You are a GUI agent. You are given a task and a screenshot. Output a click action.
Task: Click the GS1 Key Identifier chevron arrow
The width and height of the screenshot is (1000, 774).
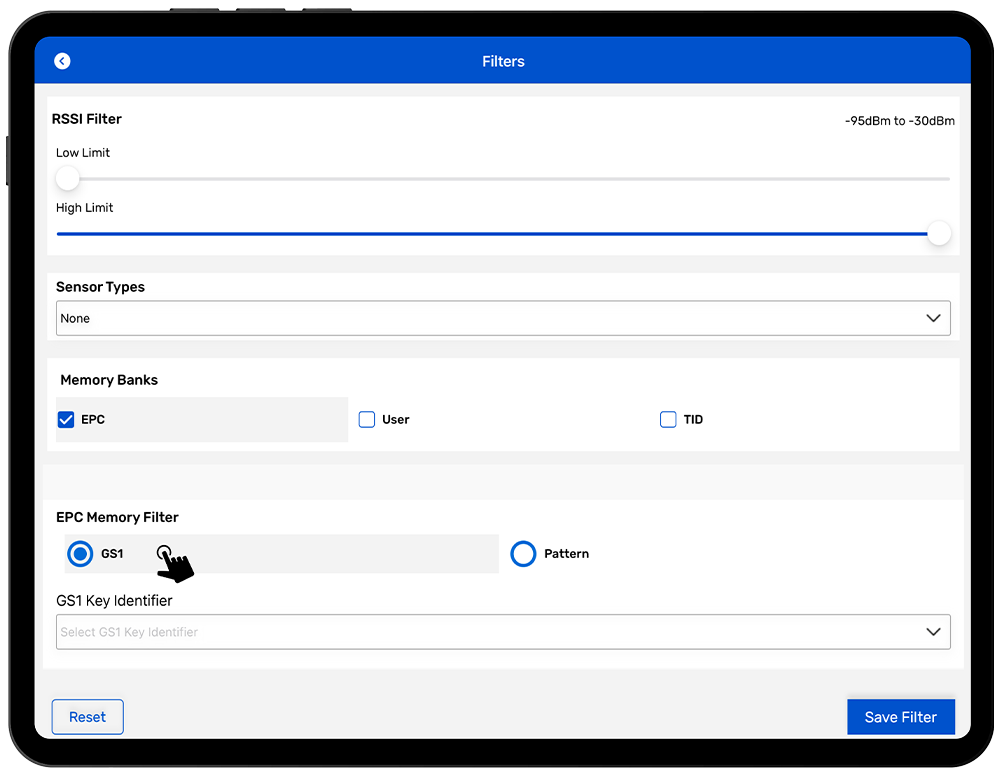[x=933, y=632]
